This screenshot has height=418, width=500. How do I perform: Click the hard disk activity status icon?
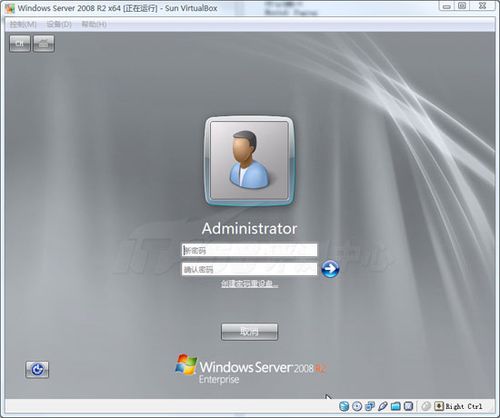click(x=344, y=406)
